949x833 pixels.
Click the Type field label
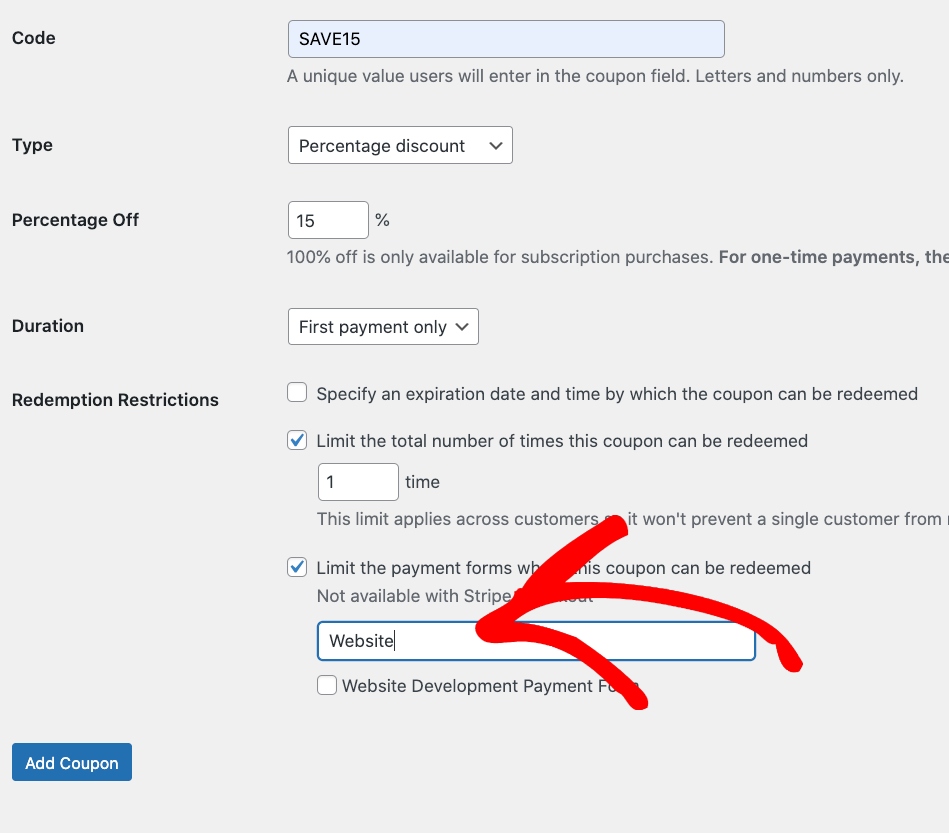[x=32, y=145]
